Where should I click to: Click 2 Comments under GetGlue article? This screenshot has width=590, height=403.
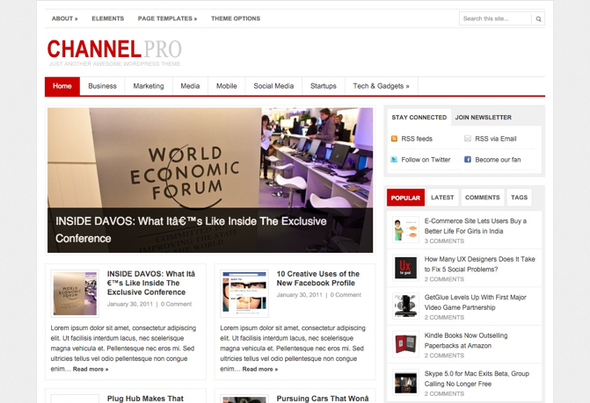(444, 318)
